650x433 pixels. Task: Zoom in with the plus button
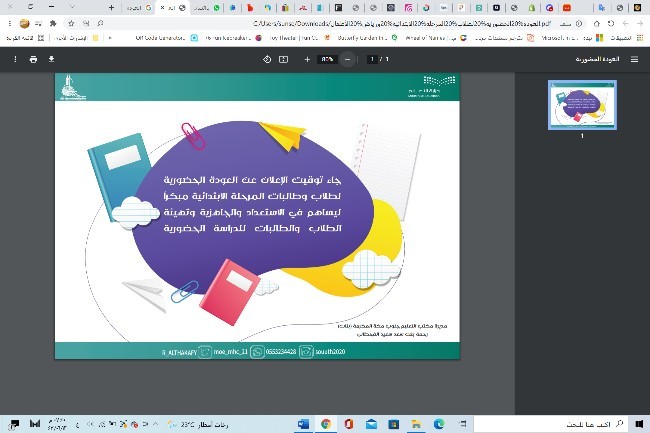point(306,59)
